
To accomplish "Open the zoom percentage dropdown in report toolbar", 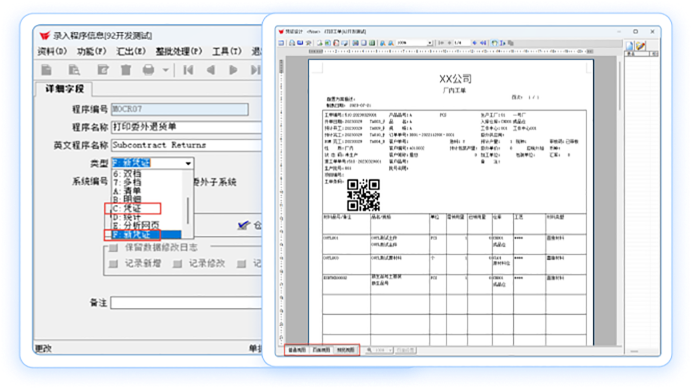I will (429, 43).
